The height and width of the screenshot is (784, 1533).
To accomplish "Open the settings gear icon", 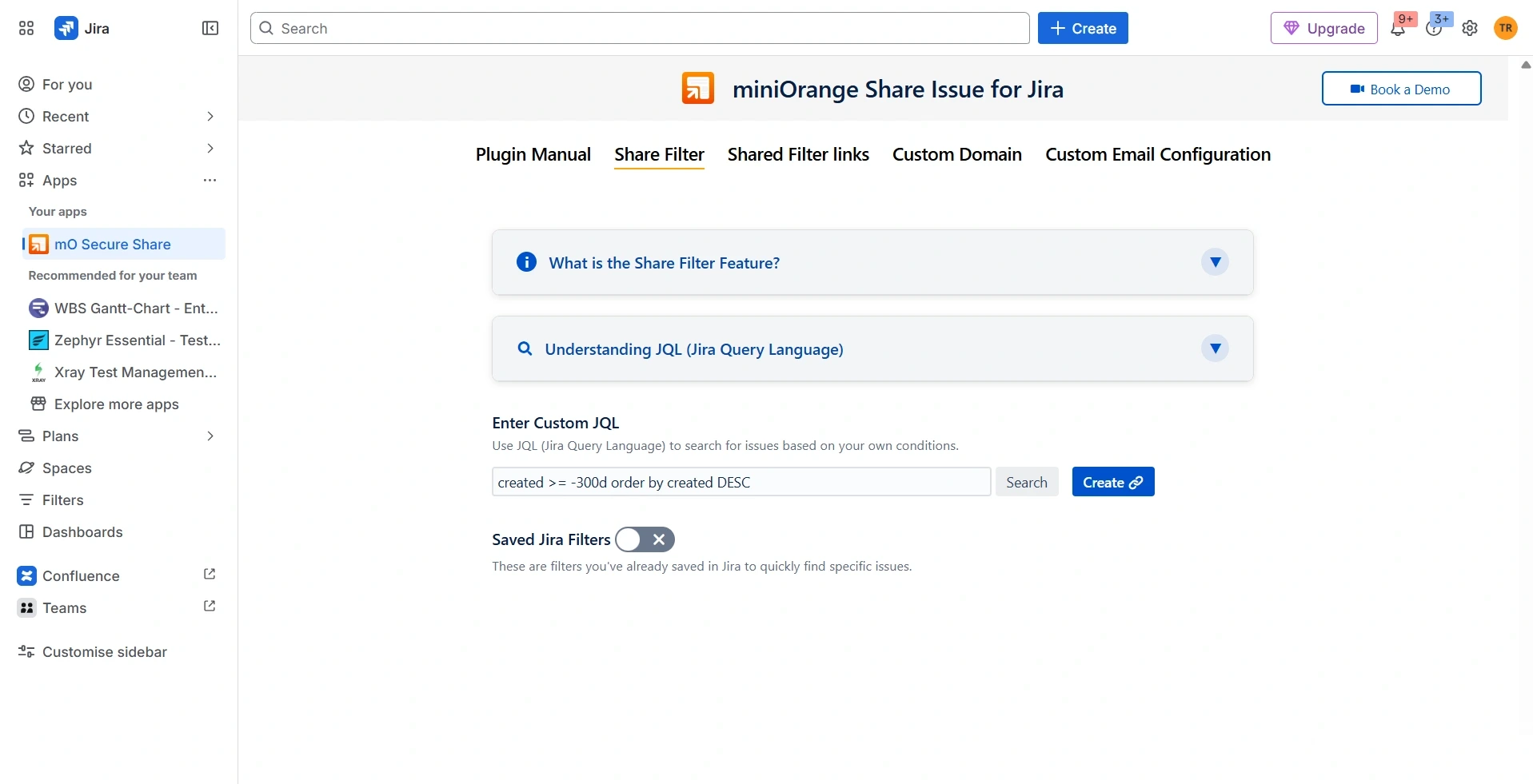I will pos(1470,29).
